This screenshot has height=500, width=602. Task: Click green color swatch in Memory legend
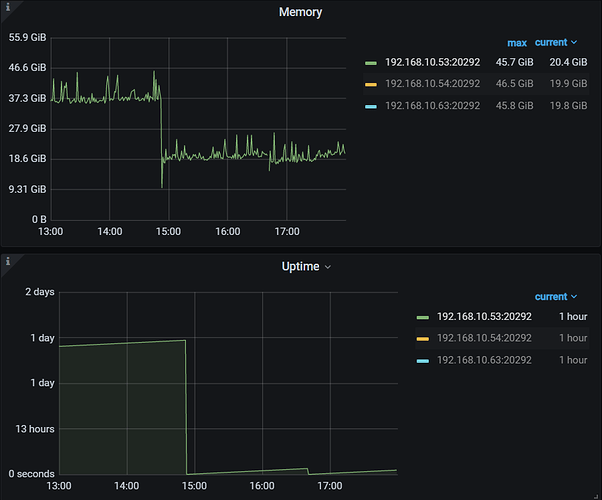[372, 63]
